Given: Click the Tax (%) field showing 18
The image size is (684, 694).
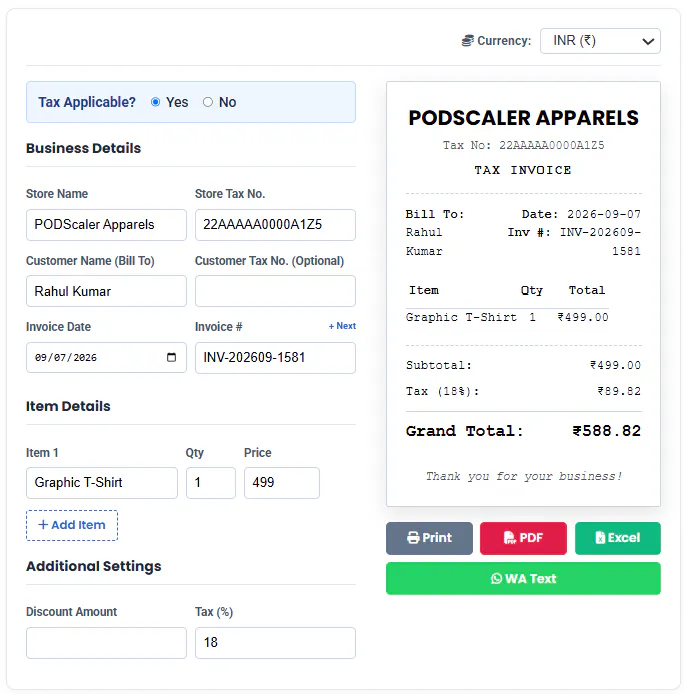Looking at the screenshot, I should 275,643.
